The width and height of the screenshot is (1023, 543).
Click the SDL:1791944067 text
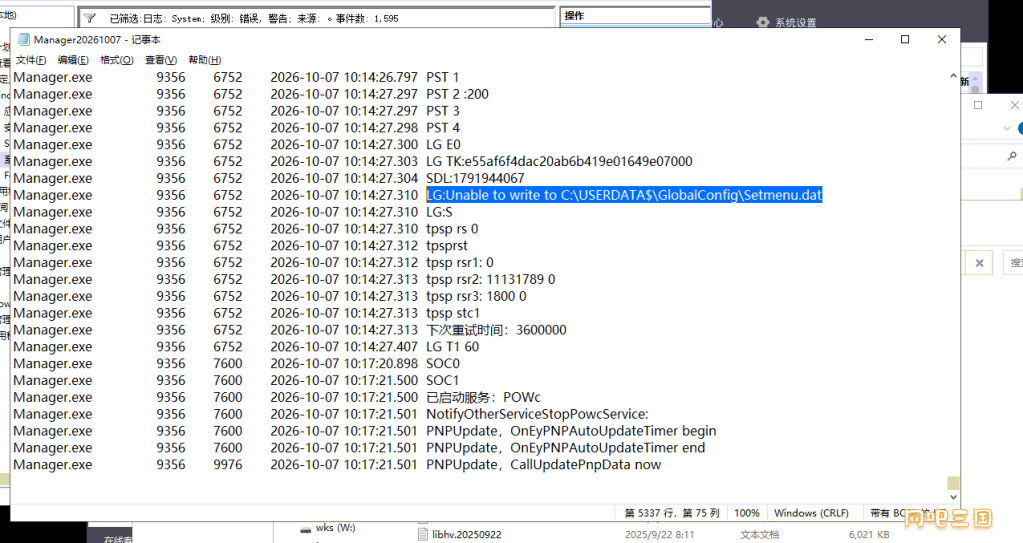[475, 178]
